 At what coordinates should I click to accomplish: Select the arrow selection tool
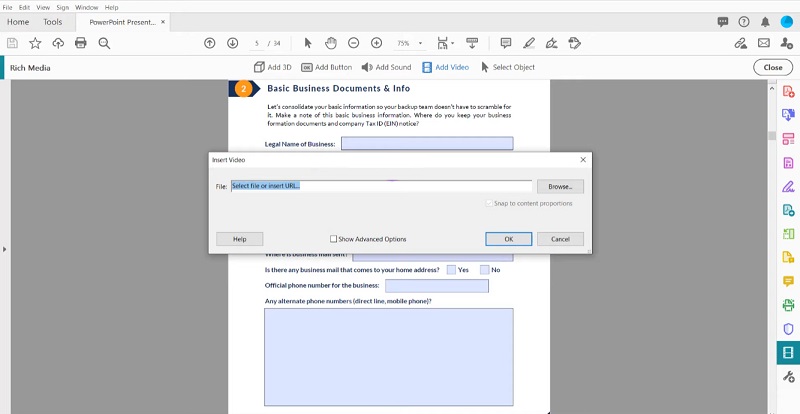308,43
